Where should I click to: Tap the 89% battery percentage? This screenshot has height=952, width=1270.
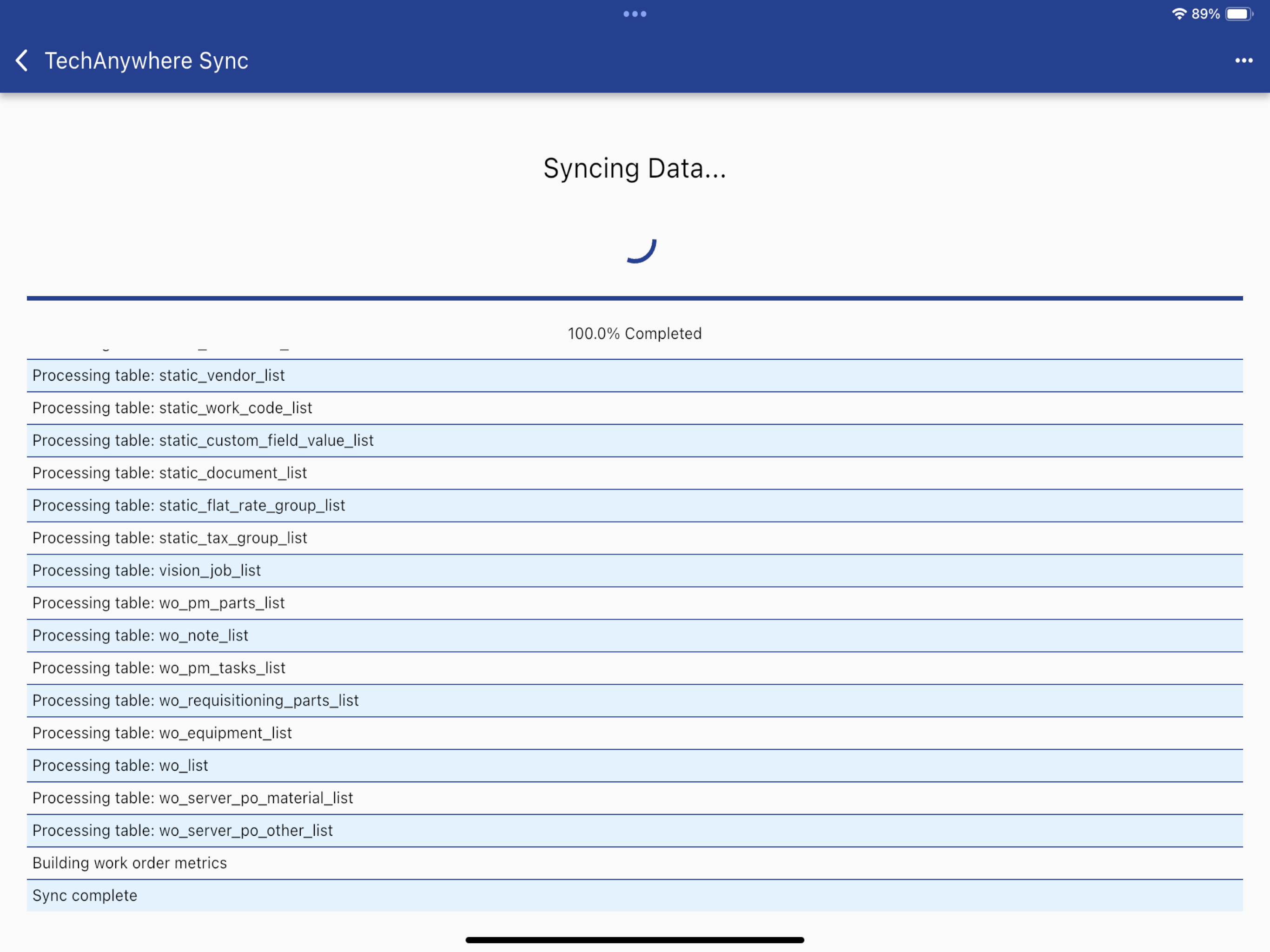pos(1206,14)
